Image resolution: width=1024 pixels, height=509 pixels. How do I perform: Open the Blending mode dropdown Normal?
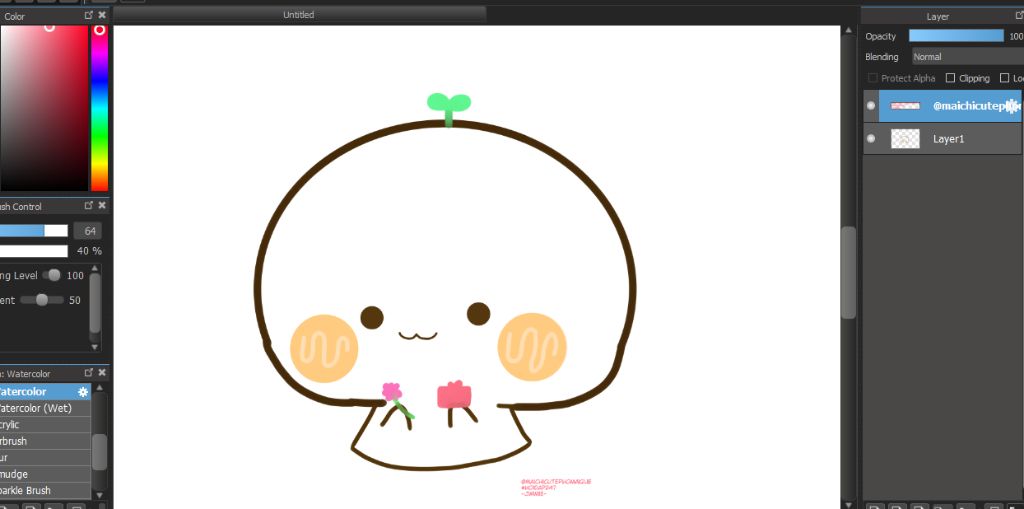point(968,57)
